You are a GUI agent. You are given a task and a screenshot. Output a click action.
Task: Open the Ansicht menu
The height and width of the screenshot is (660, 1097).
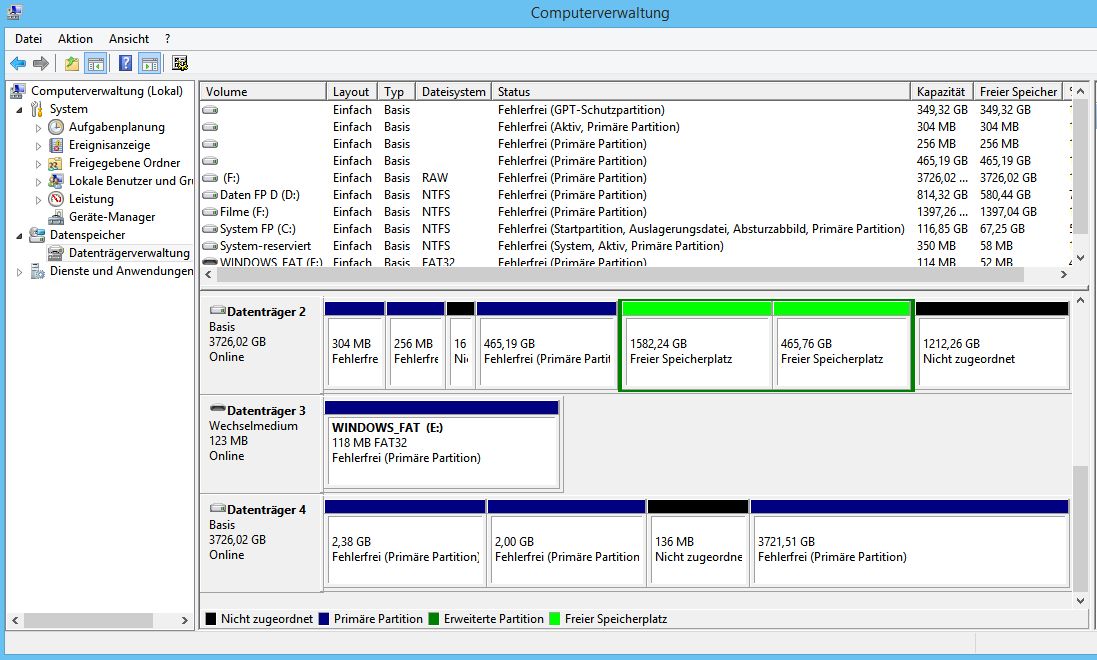129,39
